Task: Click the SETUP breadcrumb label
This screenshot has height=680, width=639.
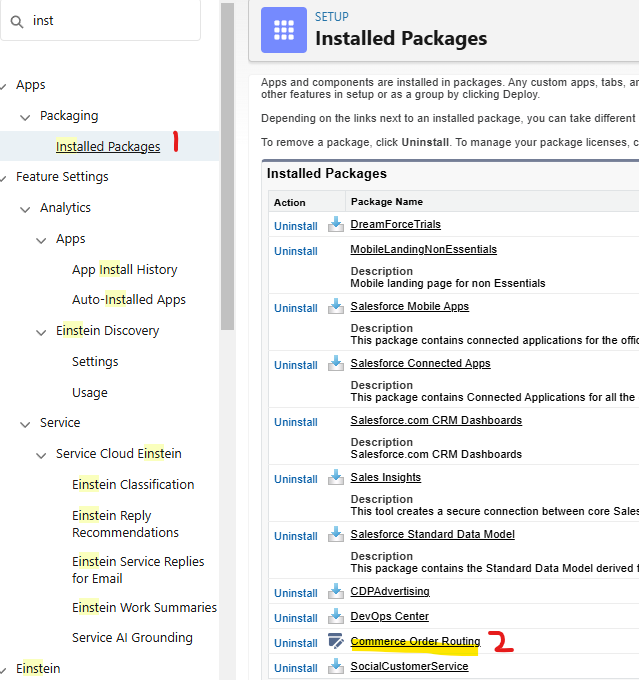Action: click(332, 17)
